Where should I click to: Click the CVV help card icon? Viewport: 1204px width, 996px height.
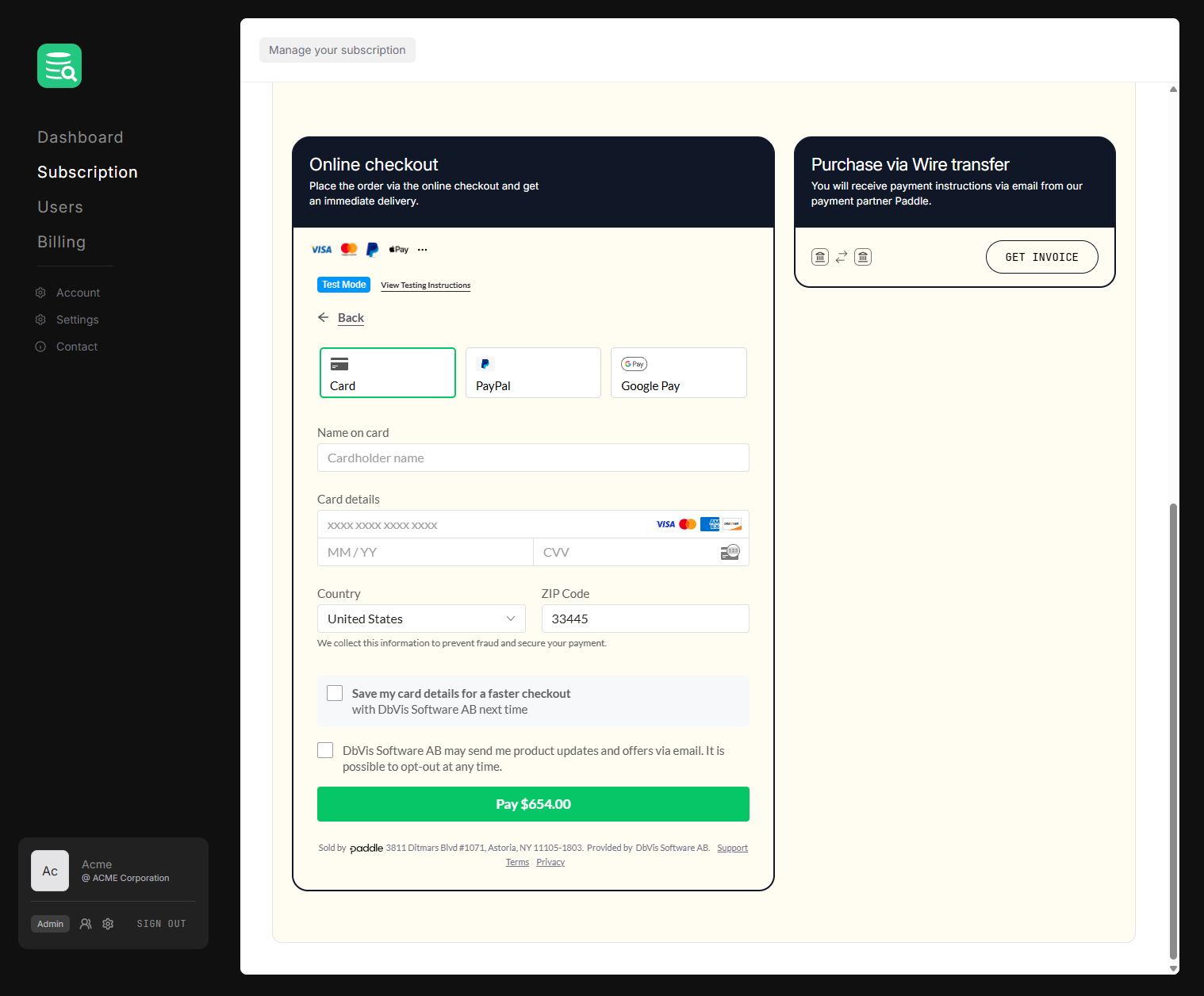[x=730, y=552]
